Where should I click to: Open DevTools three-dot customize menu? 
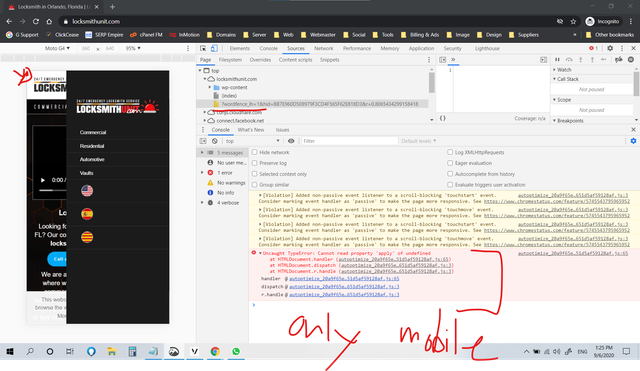(x=622, y=48)
